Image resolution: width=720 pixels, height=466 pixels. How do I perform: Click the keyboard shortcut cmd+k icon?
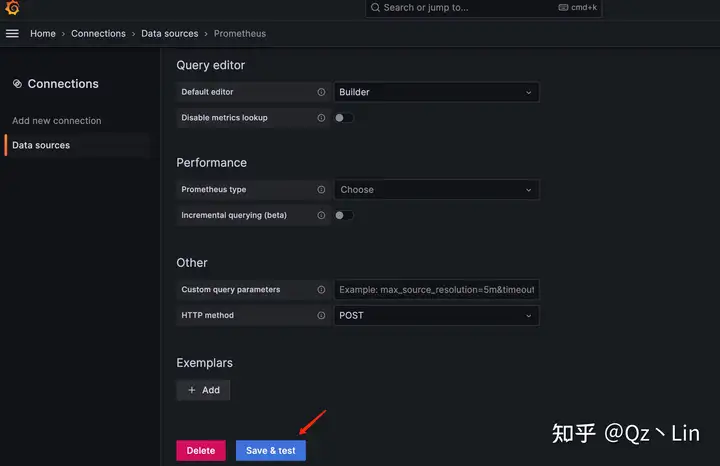click(x=563, y=7)
